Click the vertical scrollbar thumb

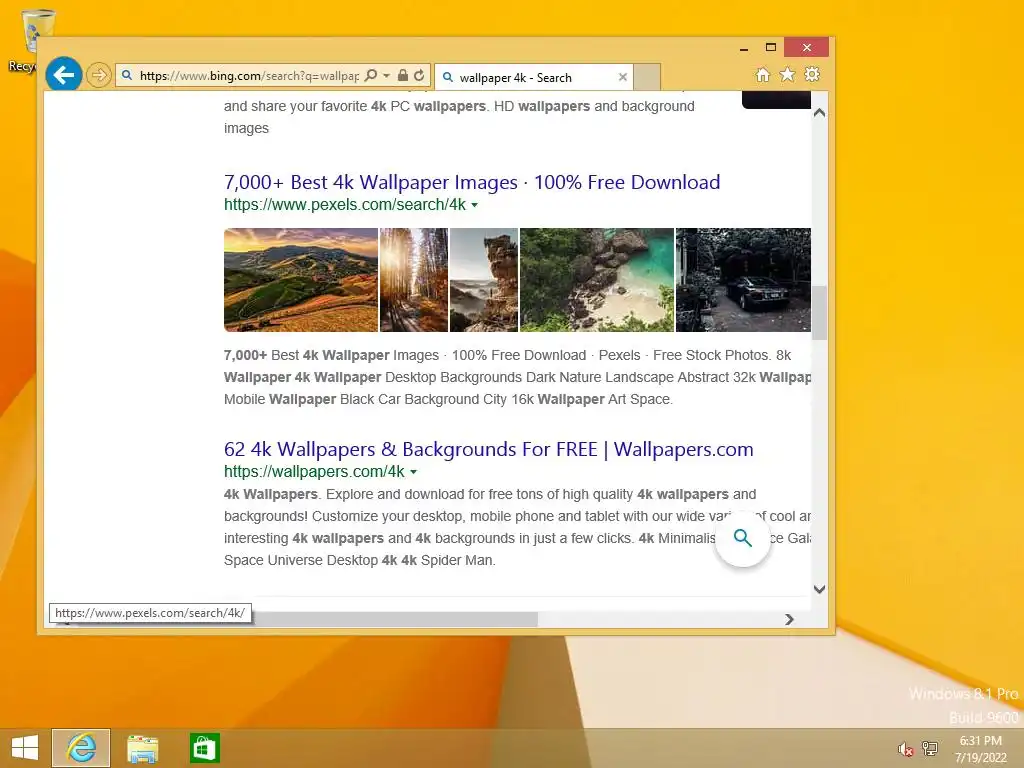[x=820, y=313]
